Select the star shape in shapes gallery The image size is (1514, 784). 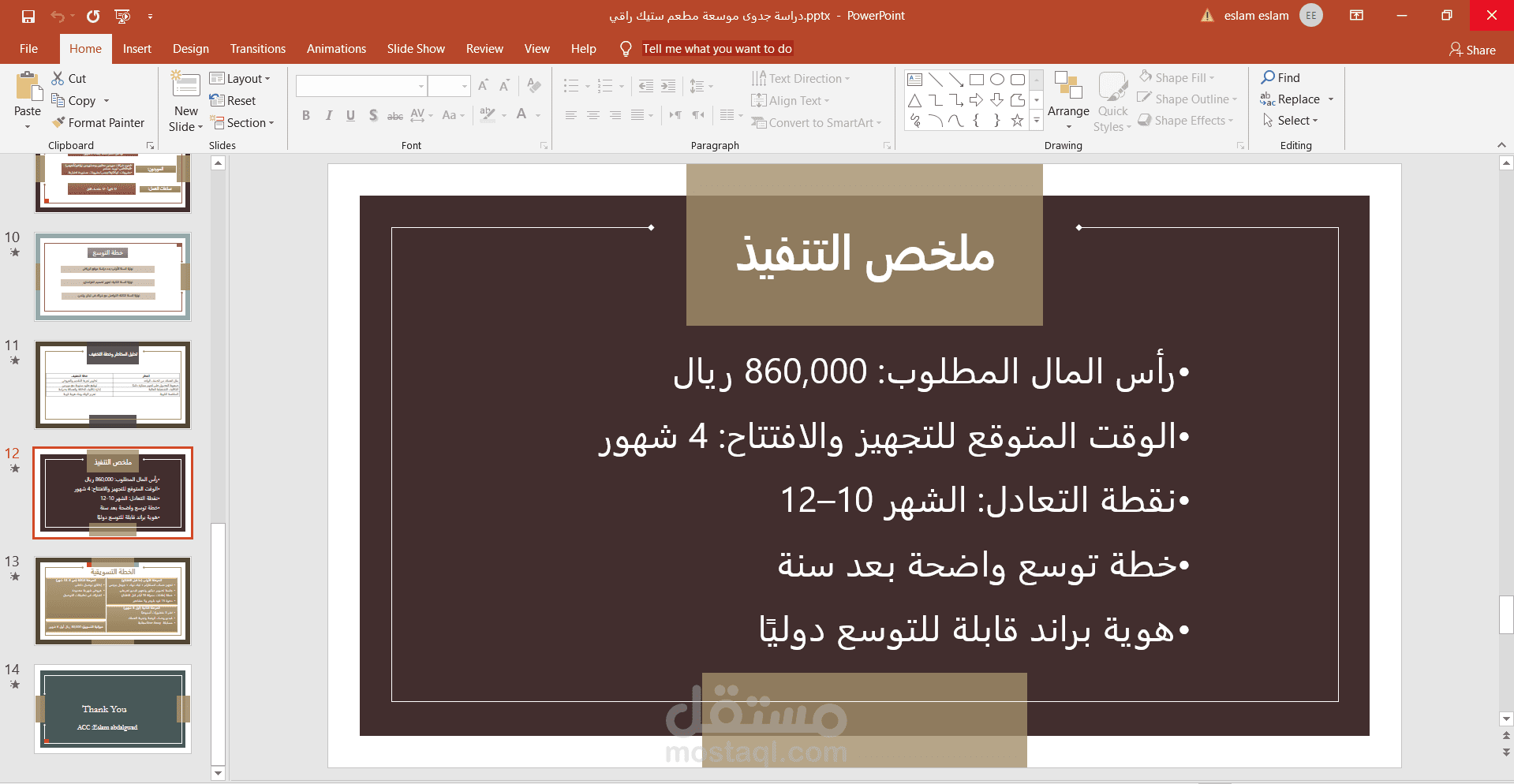pyautogui.click(x=1018, y=120)
